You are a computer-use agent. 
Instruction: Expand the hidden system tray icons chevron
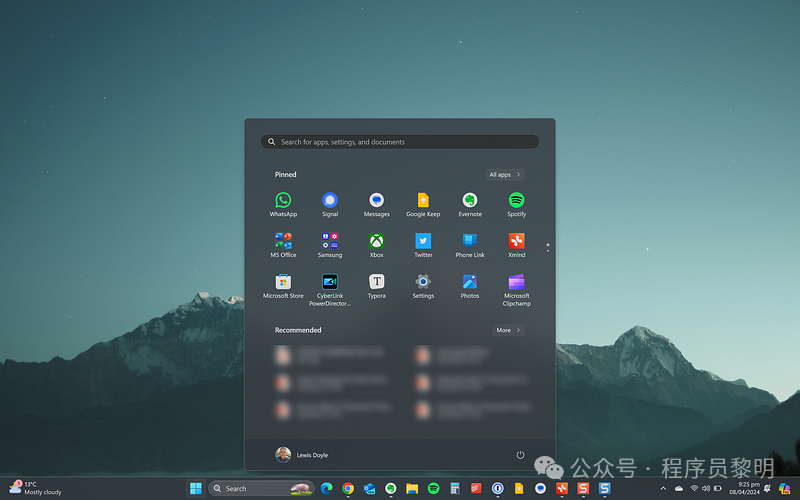663,488
